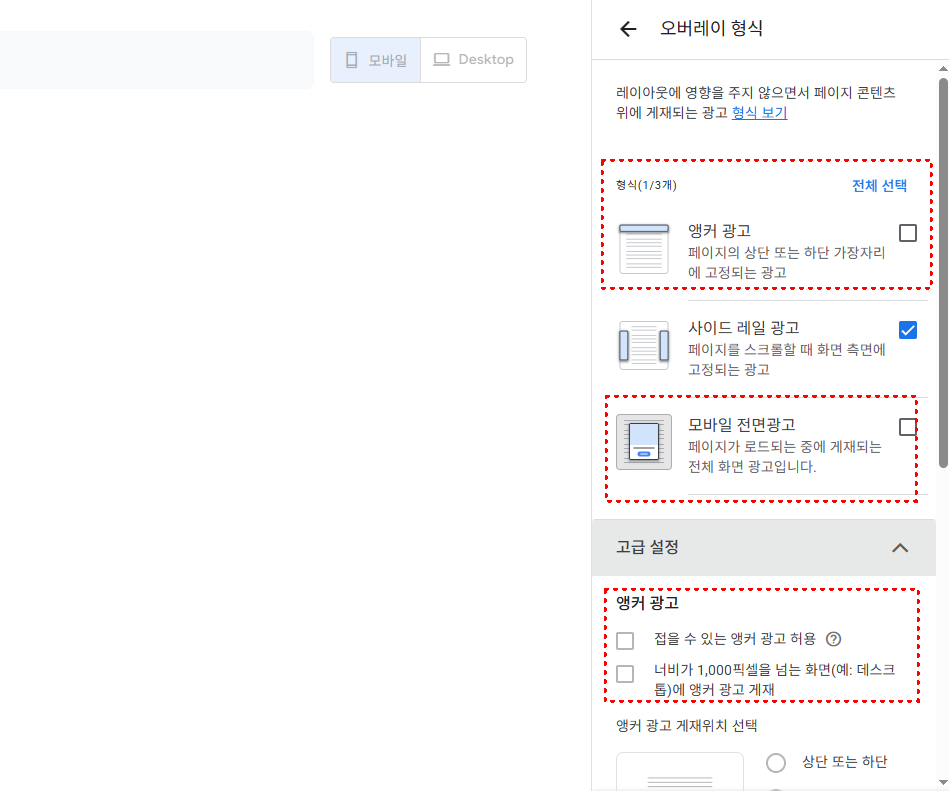Click the back arrow to exit overlay settings
Screen dimensions: 949x791
pyautogui.click(x=627, y=29)
